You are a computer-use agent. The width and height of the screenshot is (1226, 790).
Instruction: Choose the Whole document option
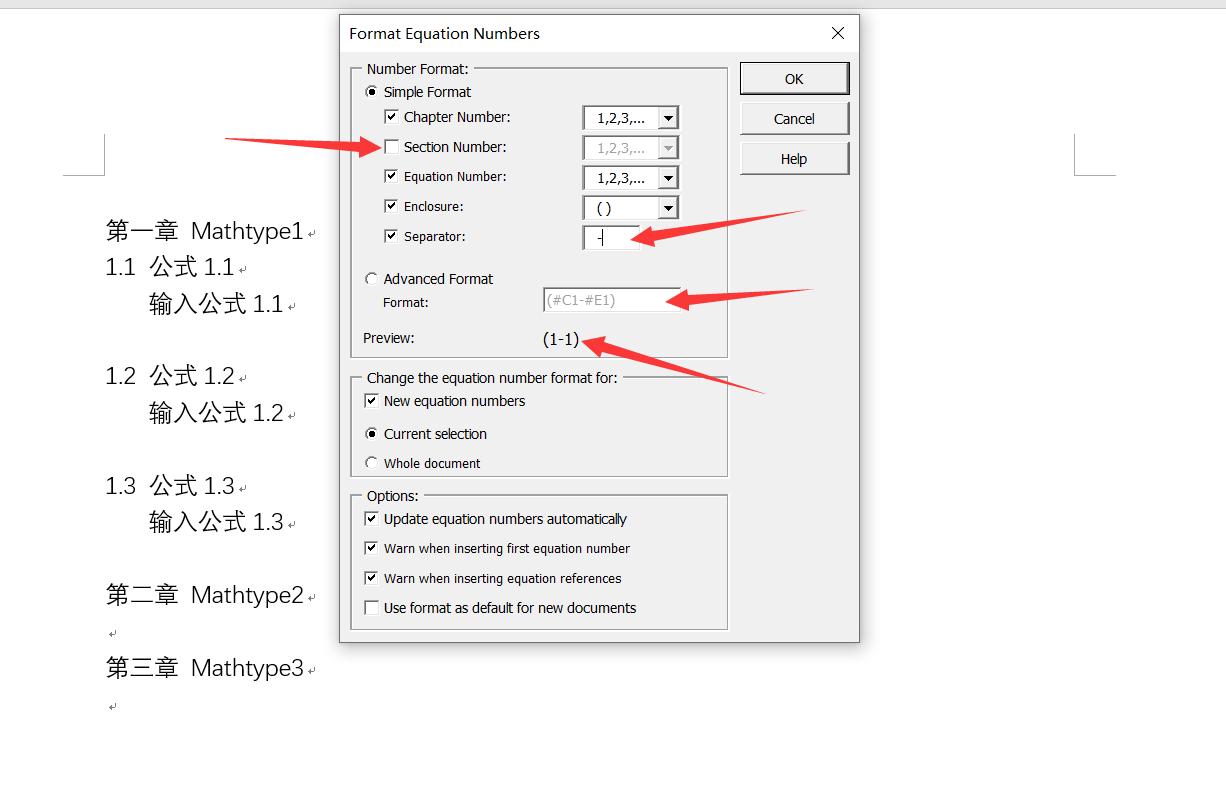pos(371,463)
